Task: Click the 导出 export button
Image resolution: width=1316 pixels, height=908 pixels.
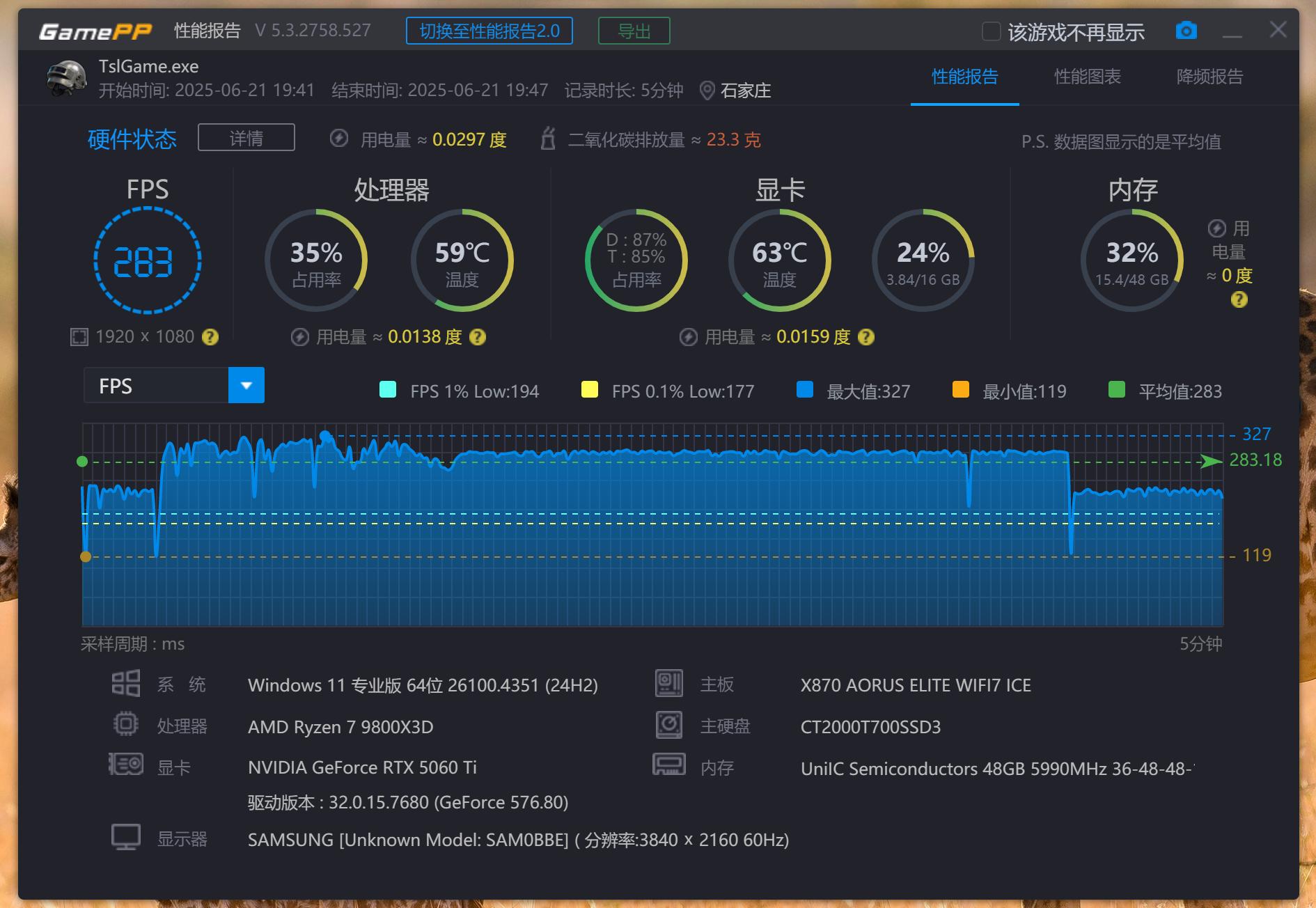Action: point(634,31)
